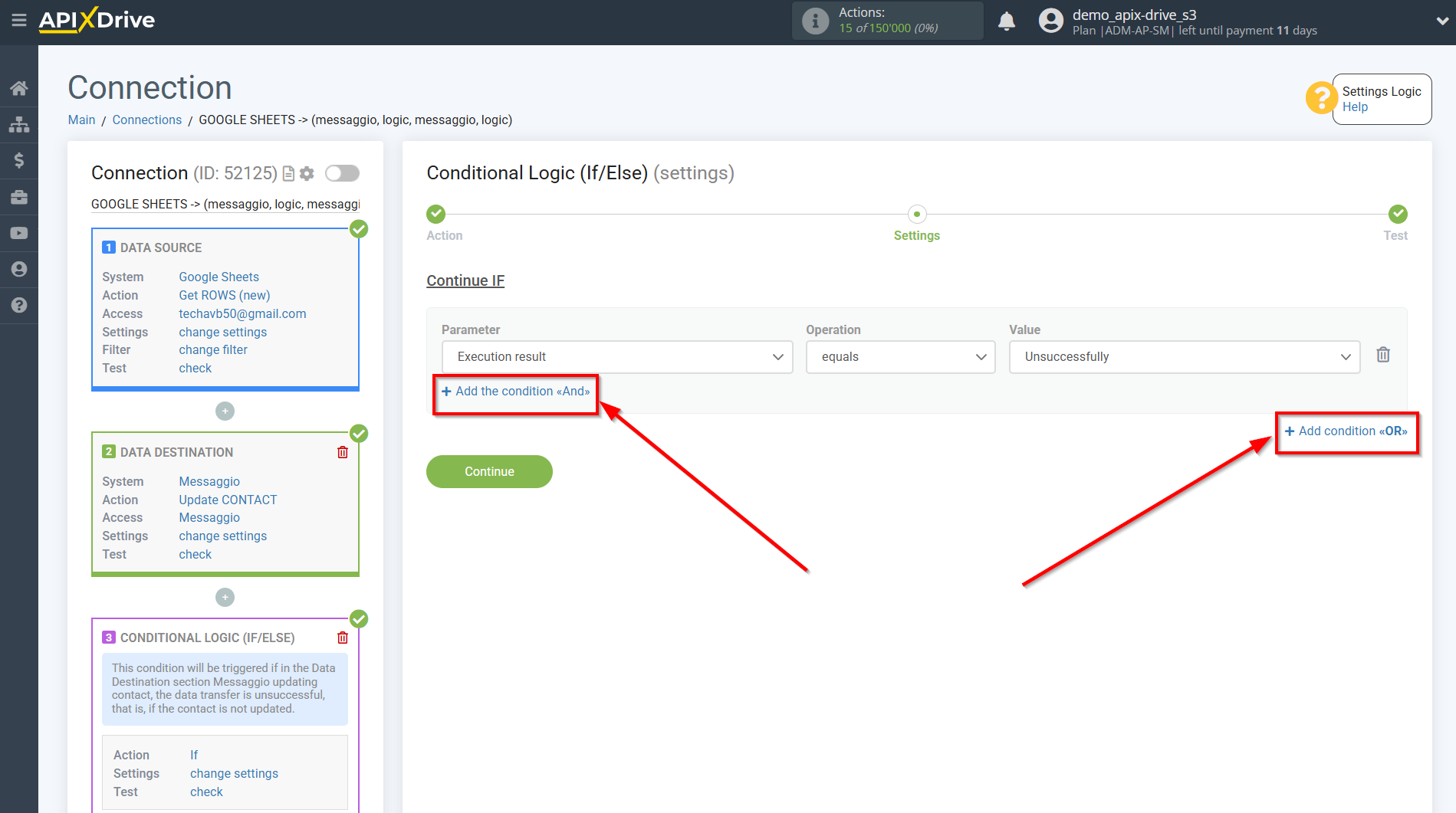Open Update CONTACT action link

coord(228,500)
